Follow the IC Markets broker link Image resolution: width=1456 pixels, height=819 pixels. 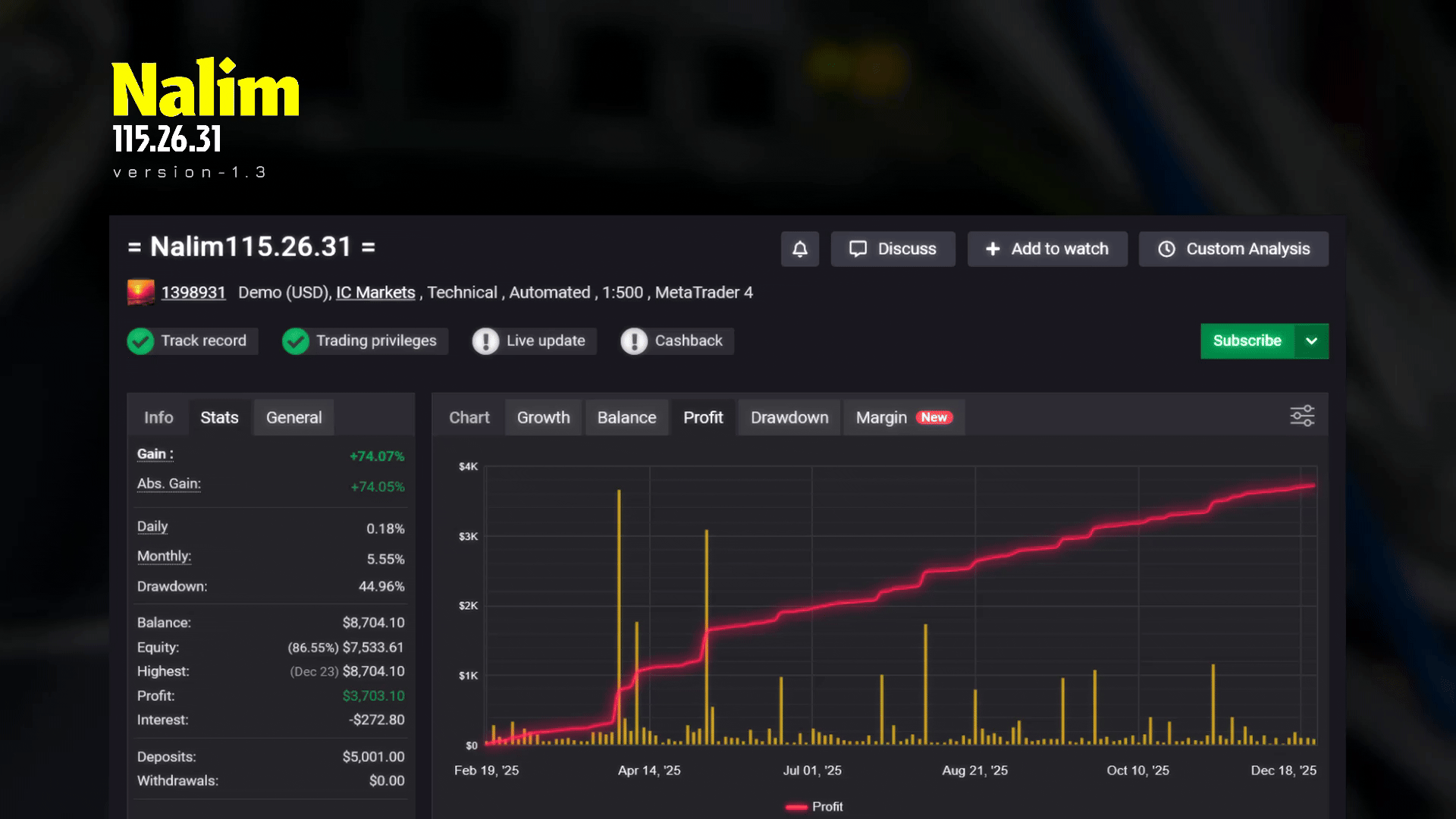click(375, 293)
